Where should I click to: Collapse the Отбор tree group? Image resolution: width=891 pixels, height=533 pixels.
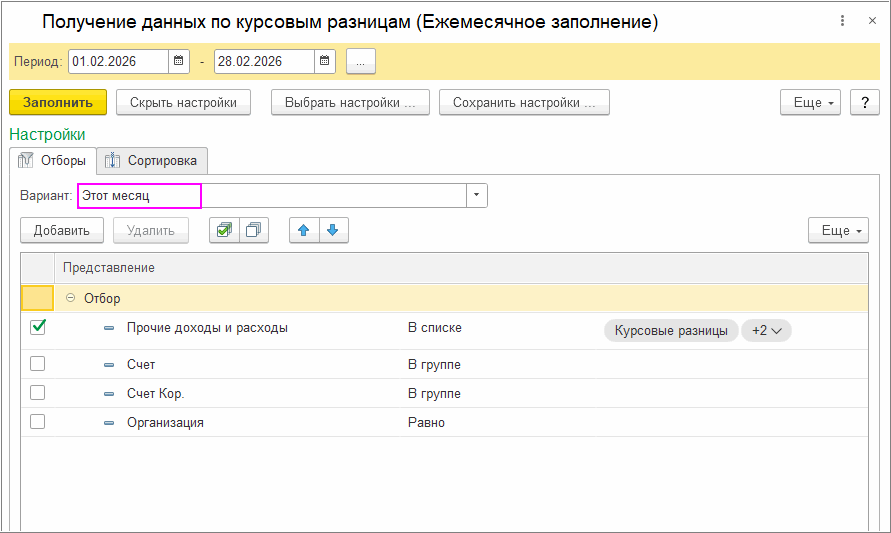coord(70,298)
